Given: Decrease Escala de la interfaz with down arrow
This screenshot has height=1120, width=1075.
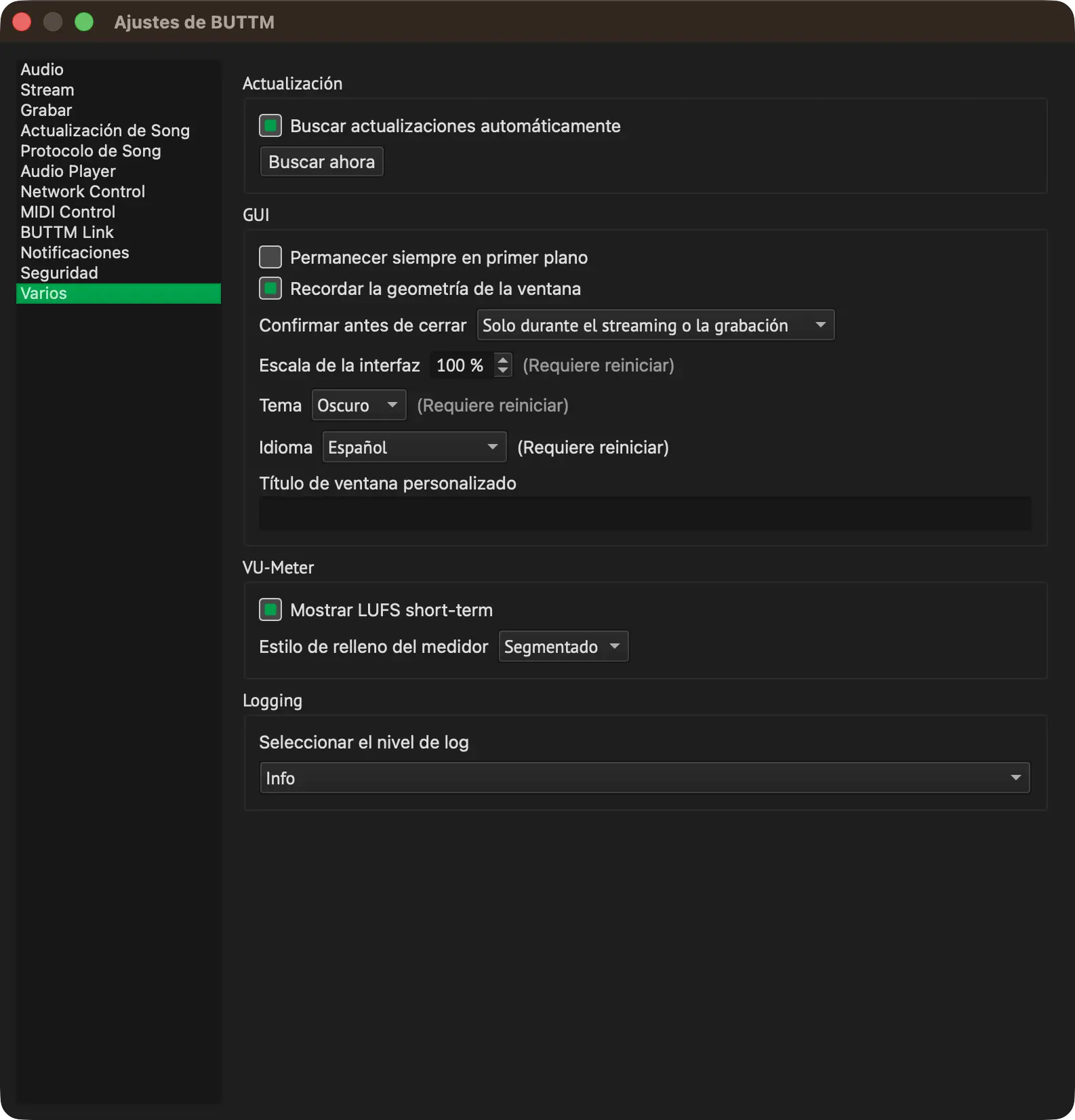Looking at the screenshot, I should point(503,371).
